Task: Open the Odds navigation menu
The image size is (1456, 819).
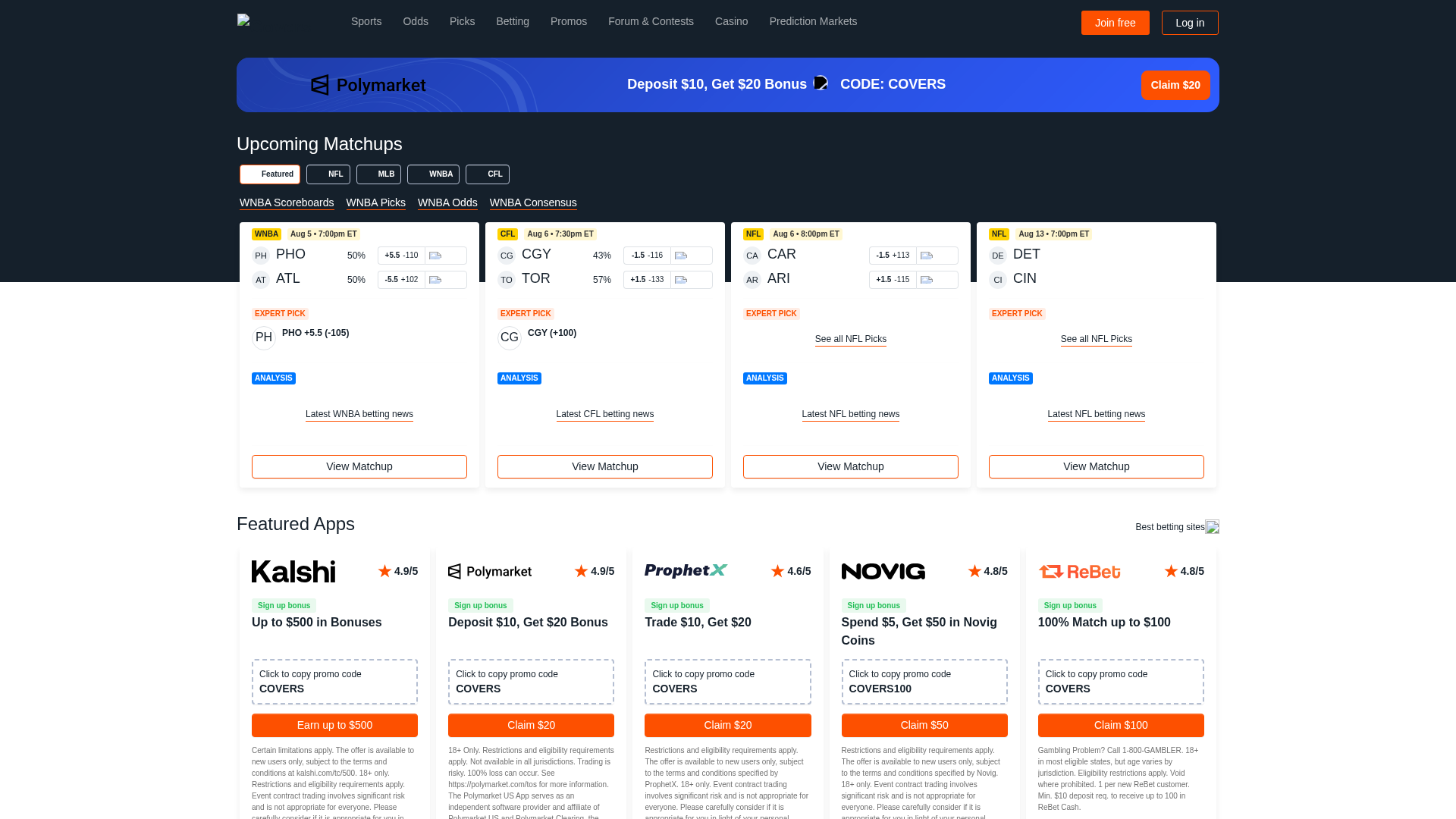Action: point(416,21)
